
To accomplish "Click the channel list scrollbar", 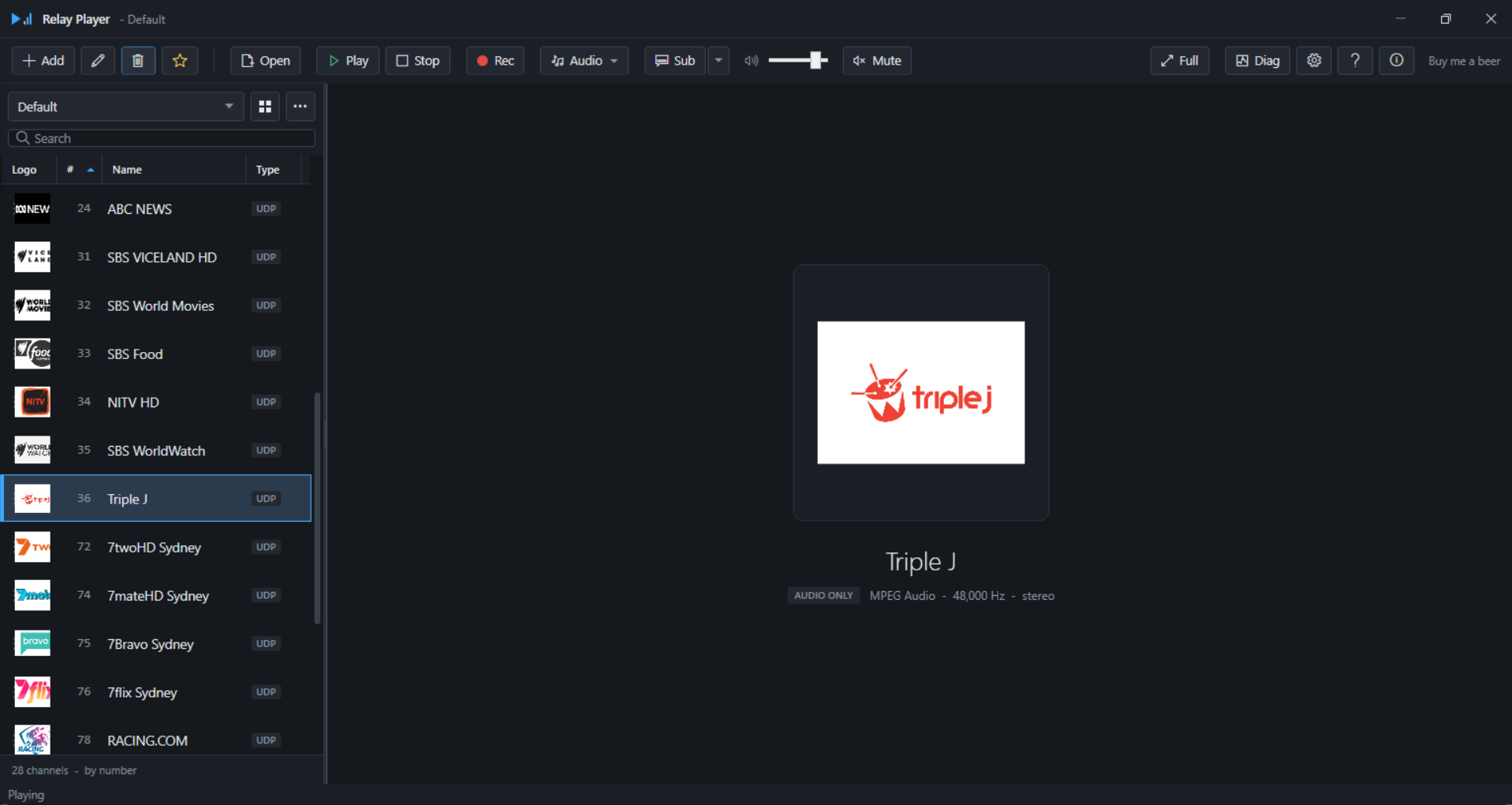I will [317, 507].
